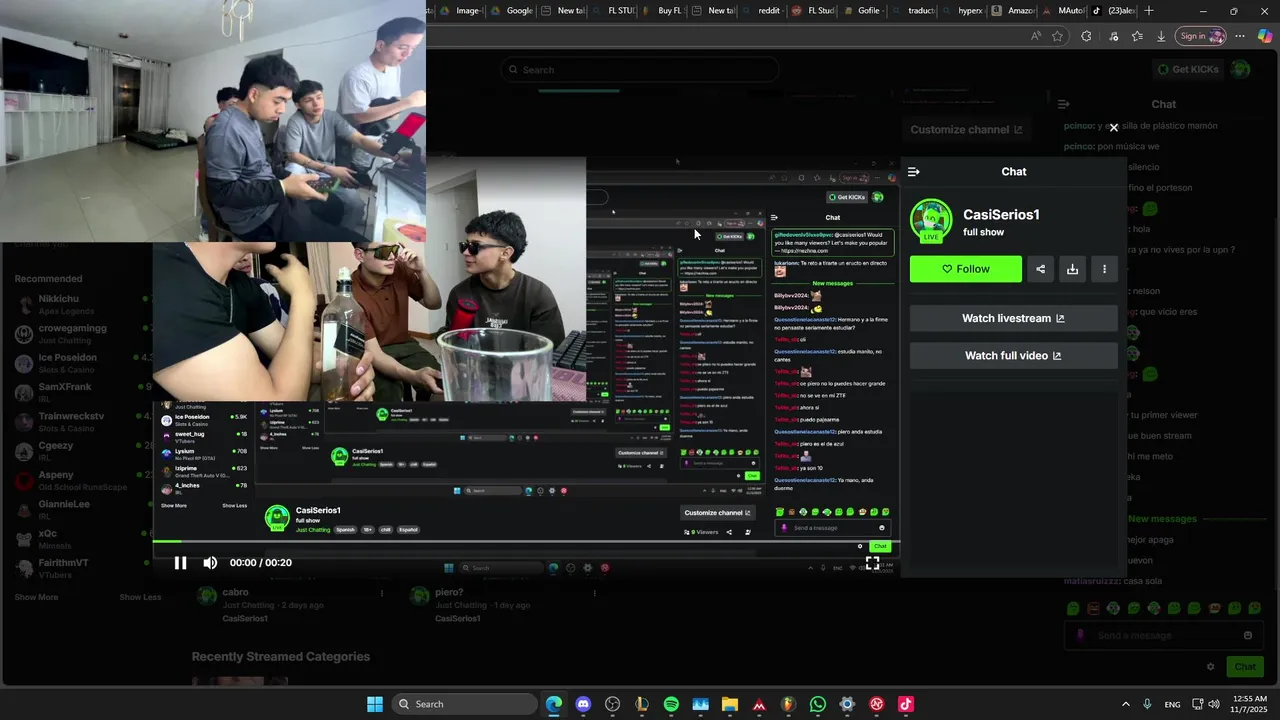Switch to the Gofile browser tab
This screenshot has width=1280, height=720.
point(860,11)
